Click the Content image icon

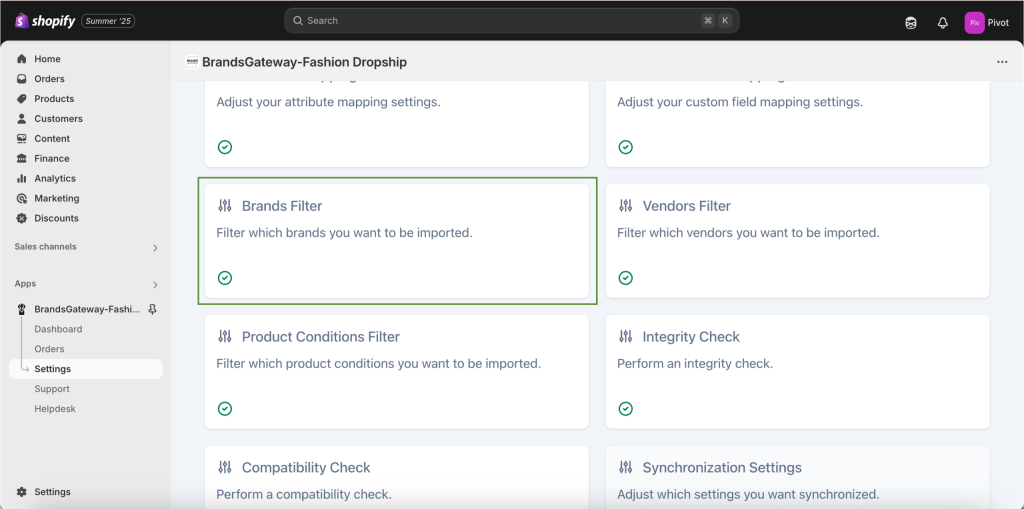tap(22, 139)
